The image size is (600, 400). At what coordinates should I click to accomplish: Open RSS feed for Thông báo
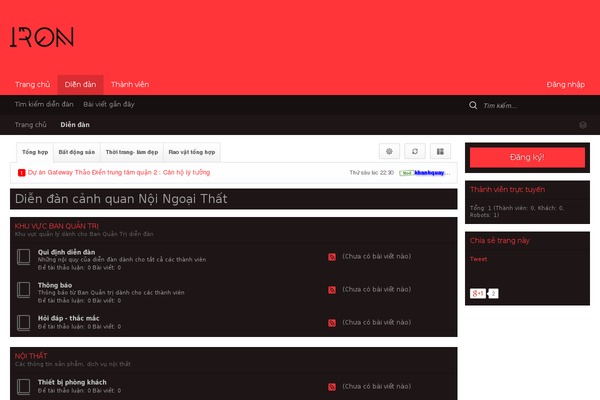click(x=332, y=290)
